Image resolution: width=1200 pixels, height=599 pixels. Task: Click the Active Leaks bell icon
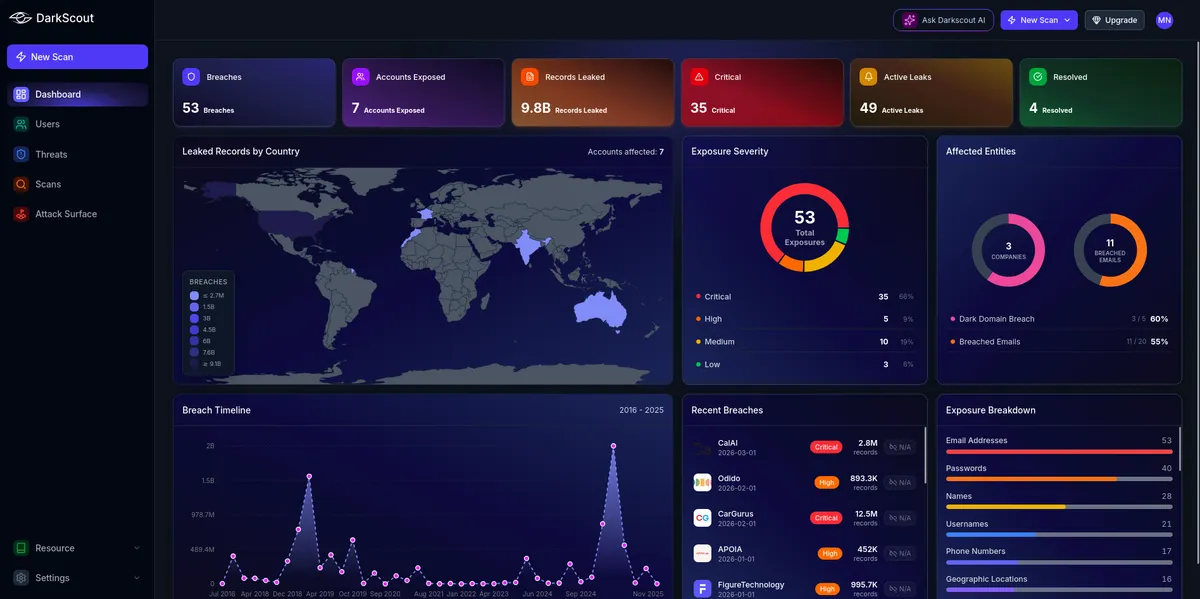click(x=868, y=77)
